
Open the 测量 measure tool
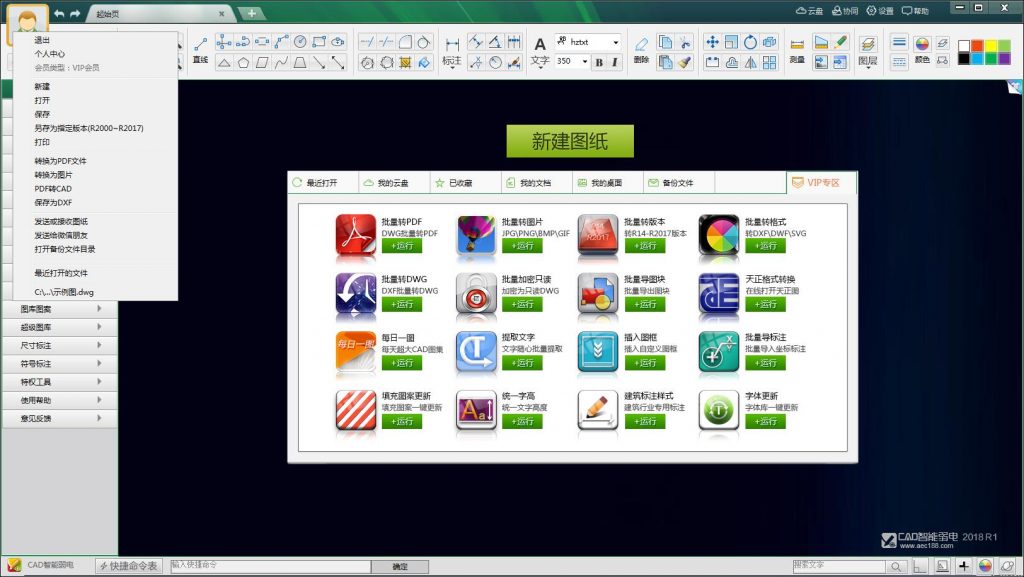(797, 50)
